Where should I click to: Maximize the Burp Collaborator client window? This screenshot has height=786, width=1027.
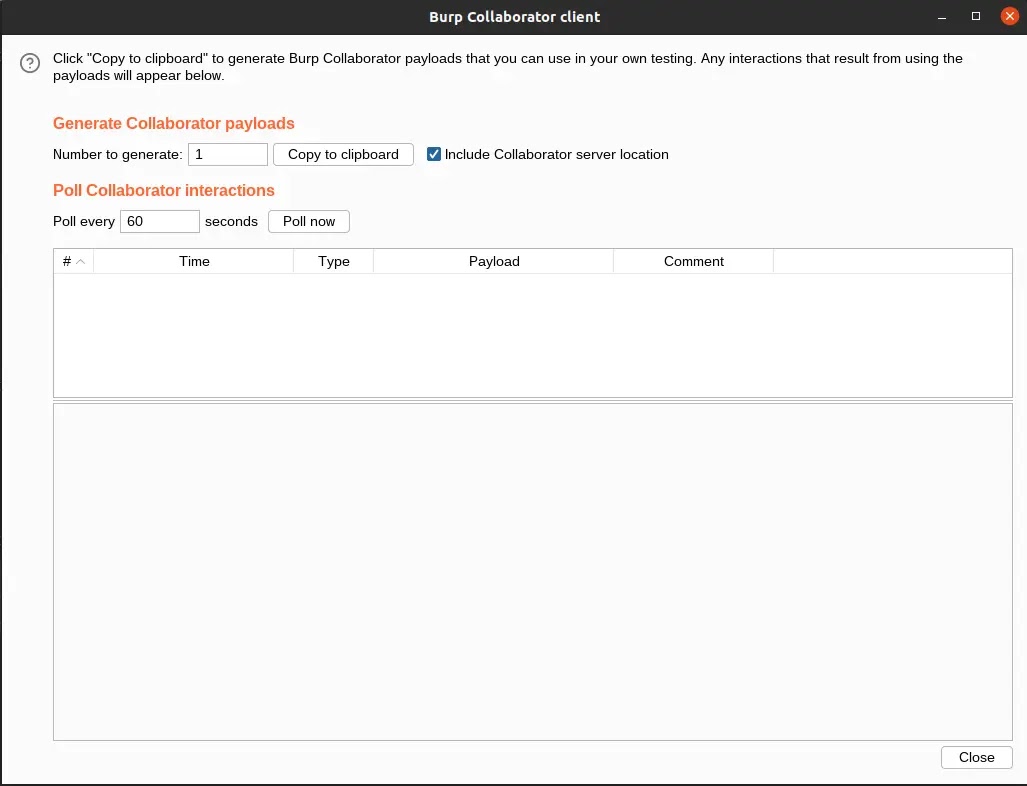pos(976,16)
